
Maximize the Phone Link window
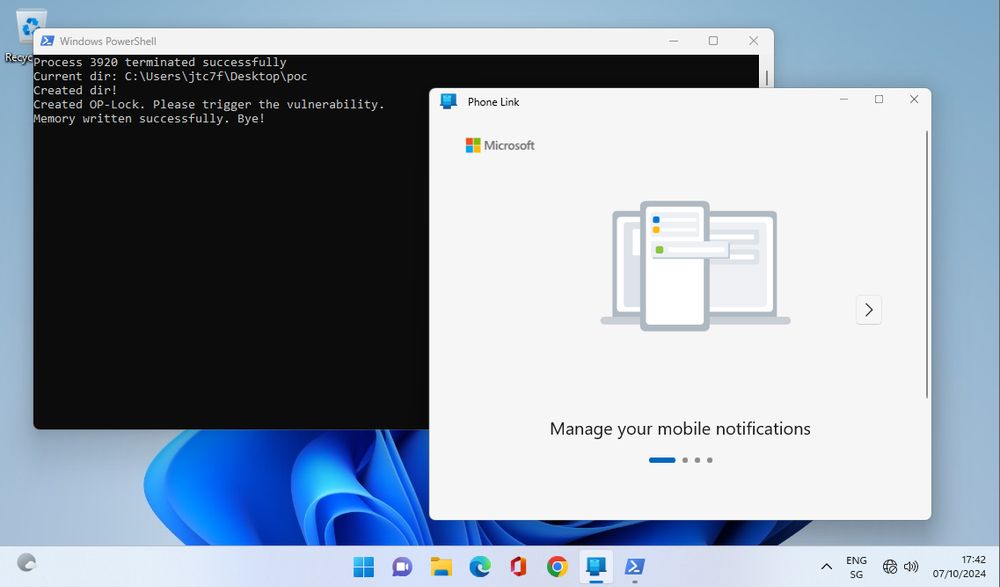[879, 100]
